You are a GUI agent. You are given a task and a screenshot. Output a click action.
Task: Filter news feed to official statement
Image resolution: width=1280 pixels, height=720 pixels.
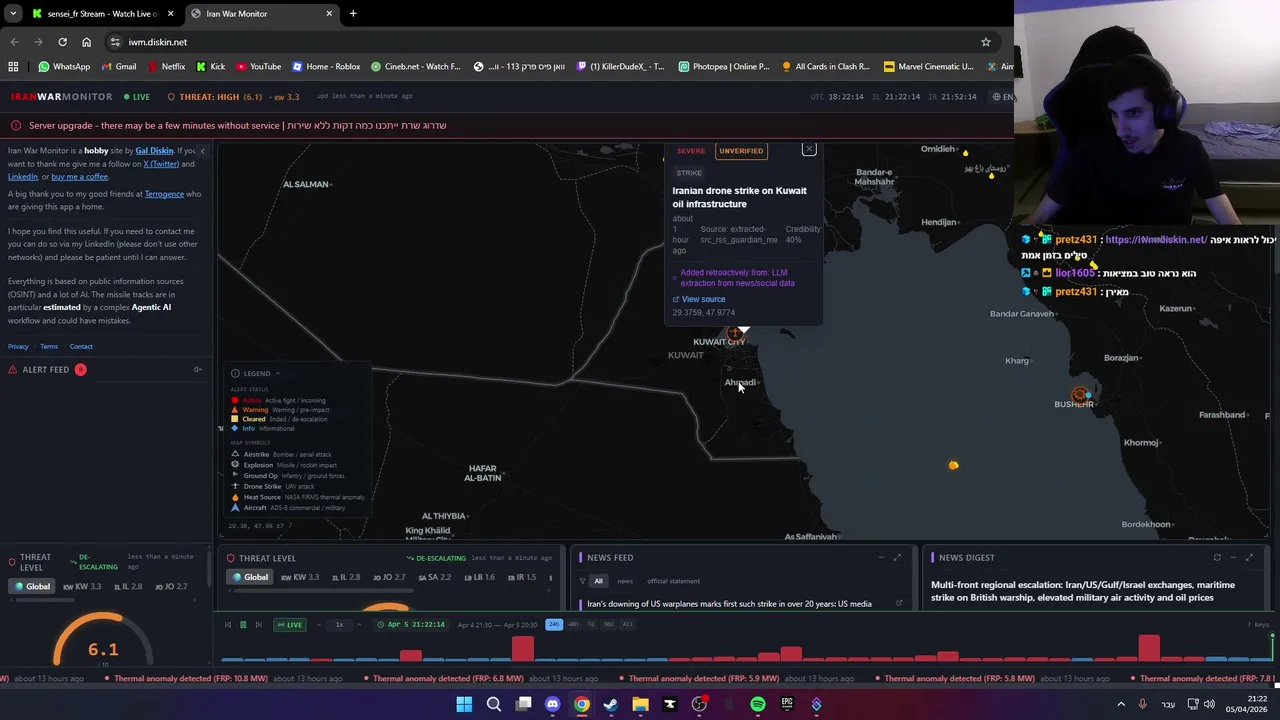click(673, 581)
